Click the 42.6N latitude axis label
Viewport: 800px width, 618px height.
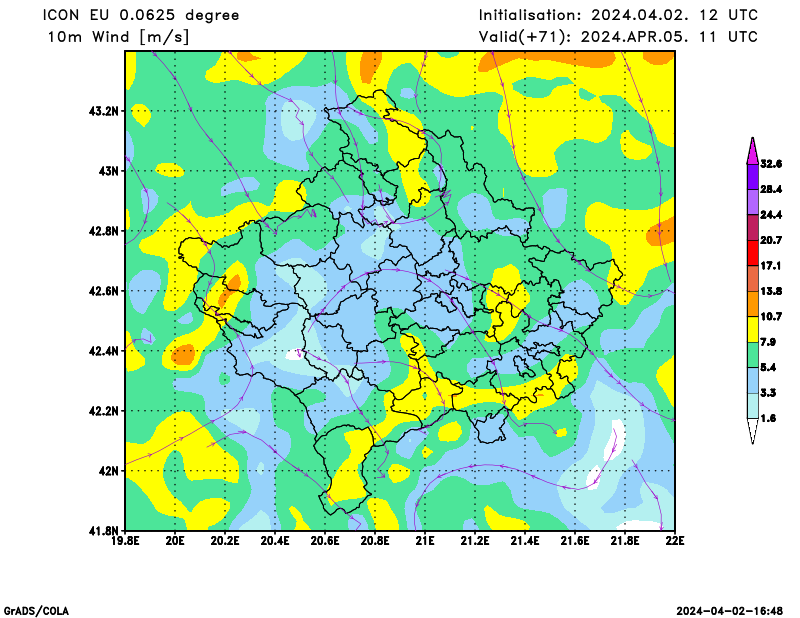pos(104,291)
